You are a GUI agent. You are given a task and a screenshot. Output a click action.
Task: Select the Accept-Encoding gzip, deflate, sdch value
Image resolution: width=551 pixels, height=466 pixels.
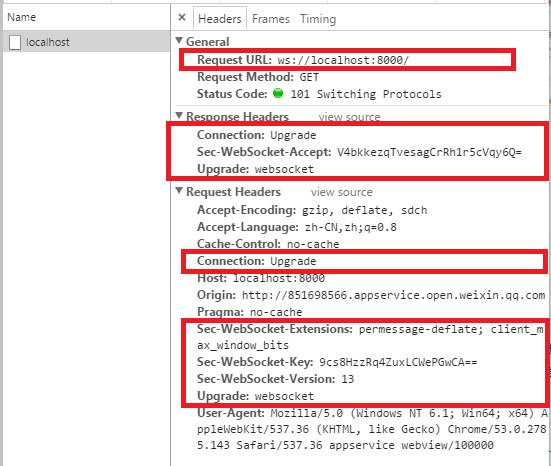365,210
